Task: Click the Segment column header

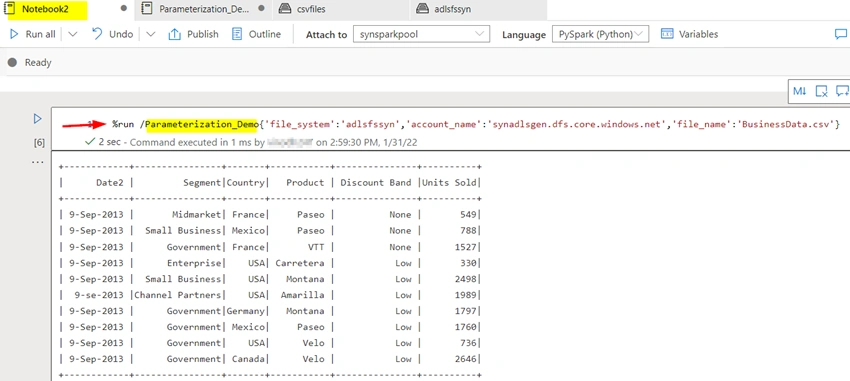Action: click(x=202, y=183)
